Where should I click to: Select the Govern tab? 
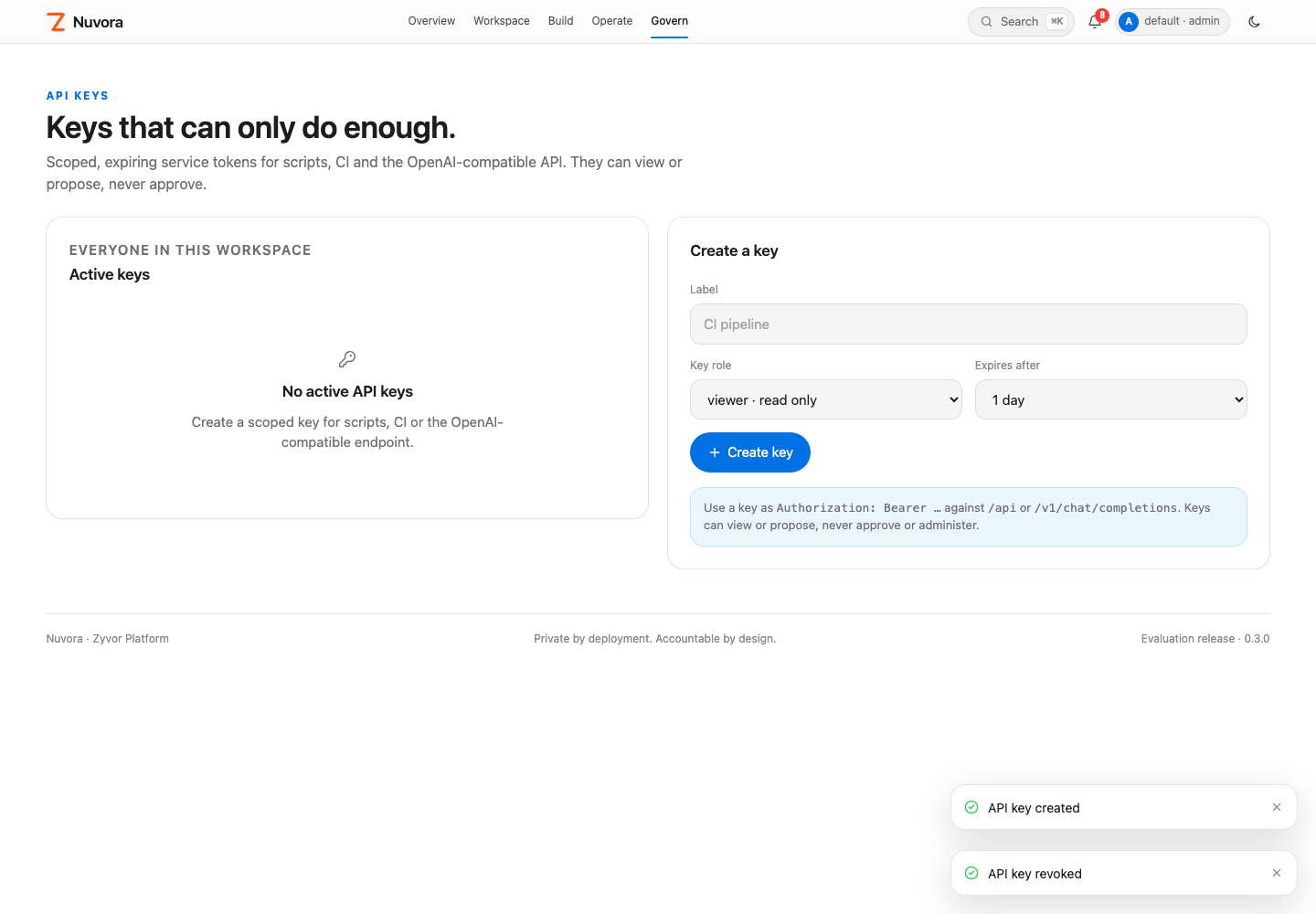coord(670,21)
